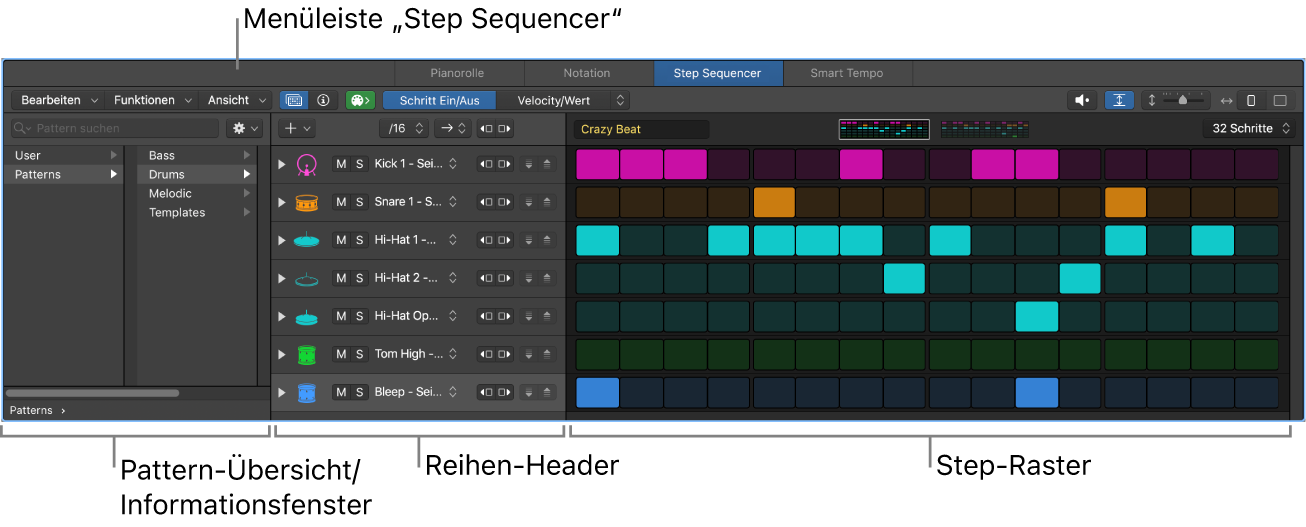Click the Kick 1 drum icon
1306x527 pixels.
click(x=307, y=164)
